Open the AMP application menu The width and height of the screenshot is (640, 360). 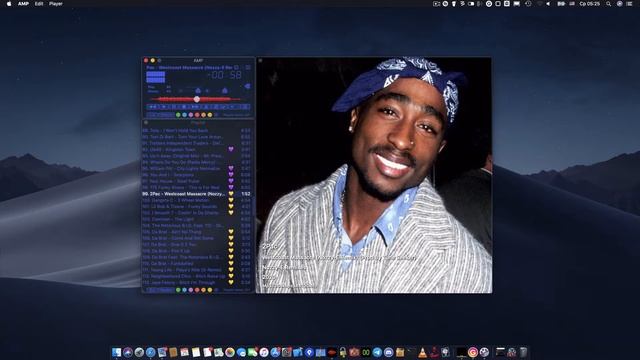[x=23, y=4]
